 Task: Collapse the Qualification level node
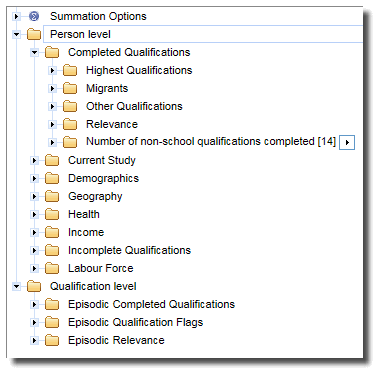coord(16,286)
